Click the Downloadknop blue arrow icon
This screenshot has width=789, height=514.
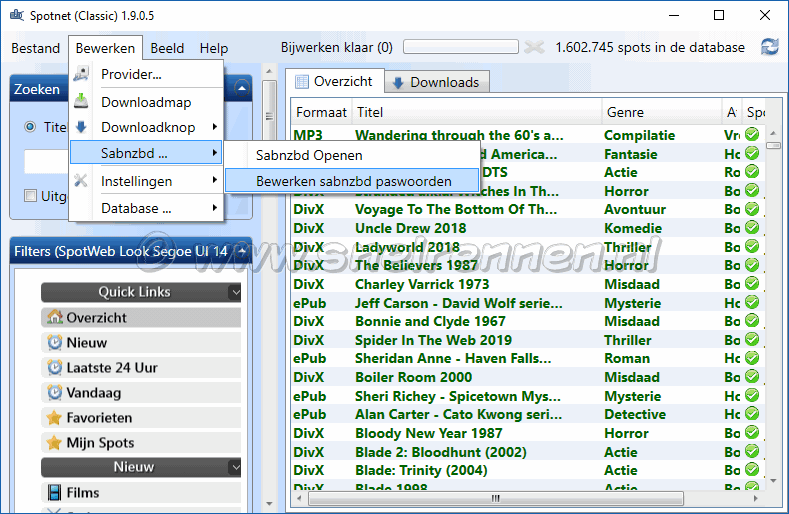81,127
